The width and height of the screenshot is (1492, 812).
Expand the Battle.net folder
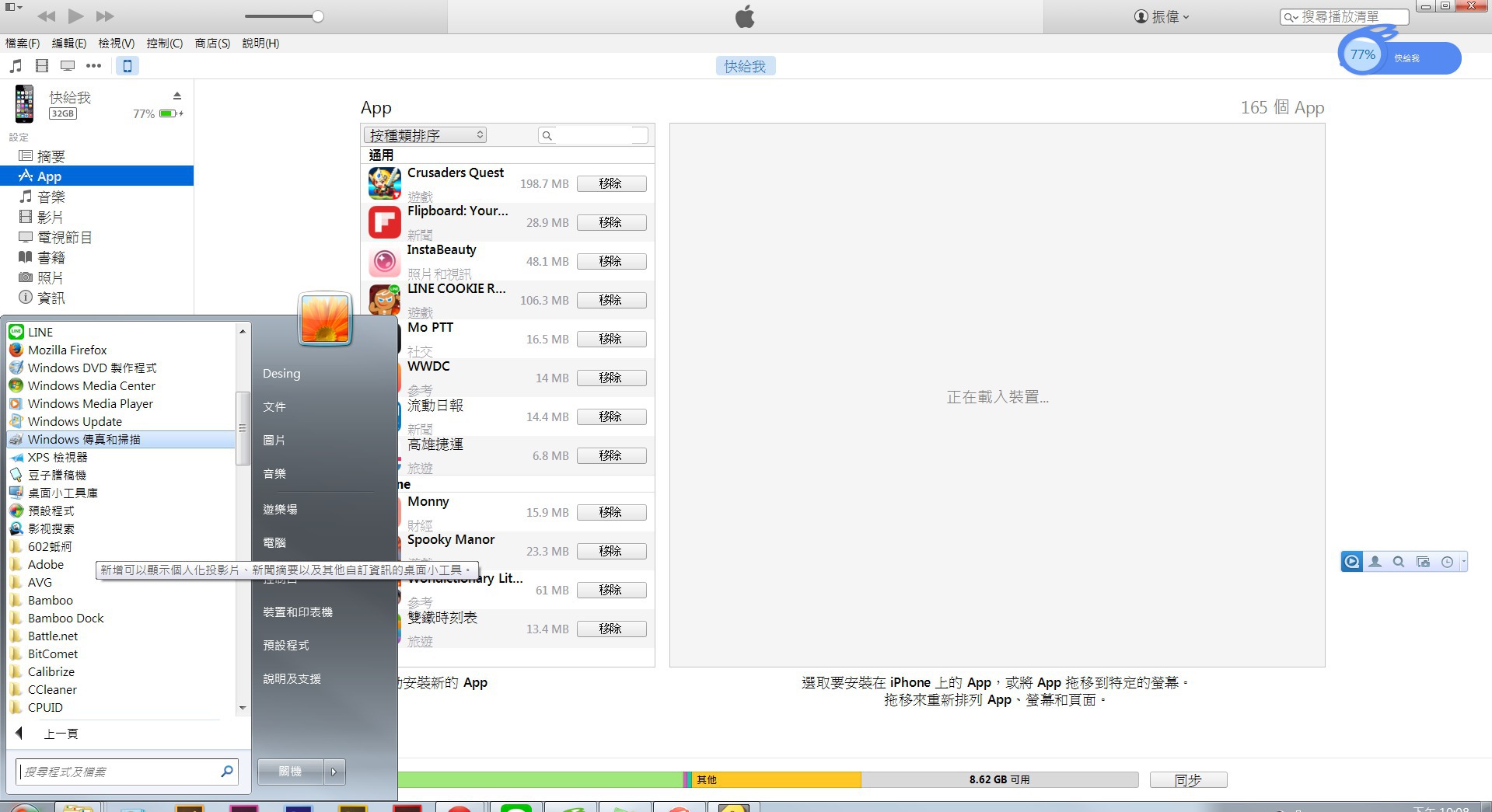(x=121, y=636)
